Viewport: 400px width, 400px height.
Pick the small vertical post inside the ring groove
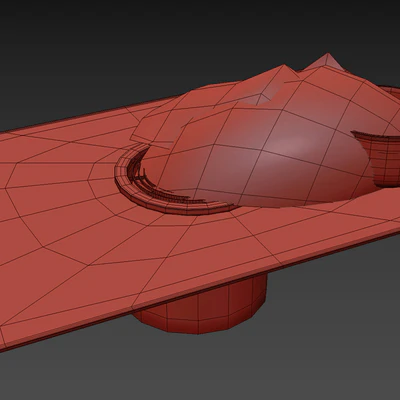click(x=145, y=173)
